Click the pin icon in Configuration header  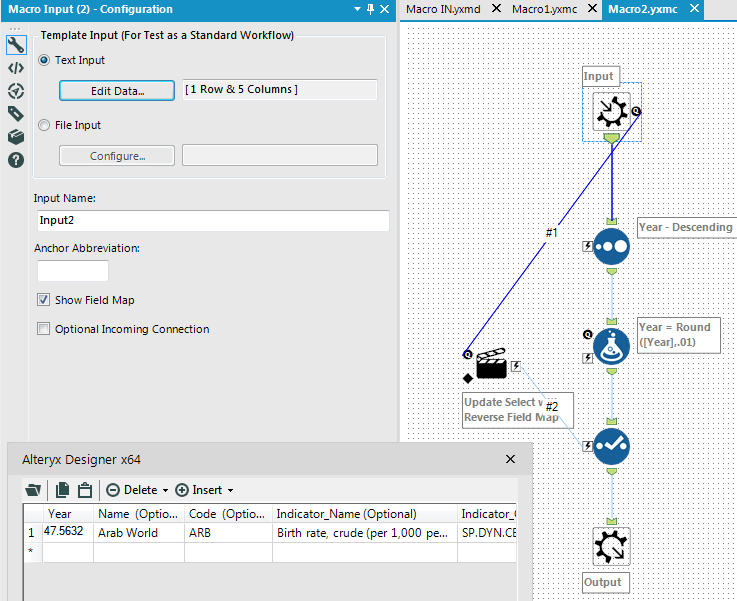[x=370, y=9]
